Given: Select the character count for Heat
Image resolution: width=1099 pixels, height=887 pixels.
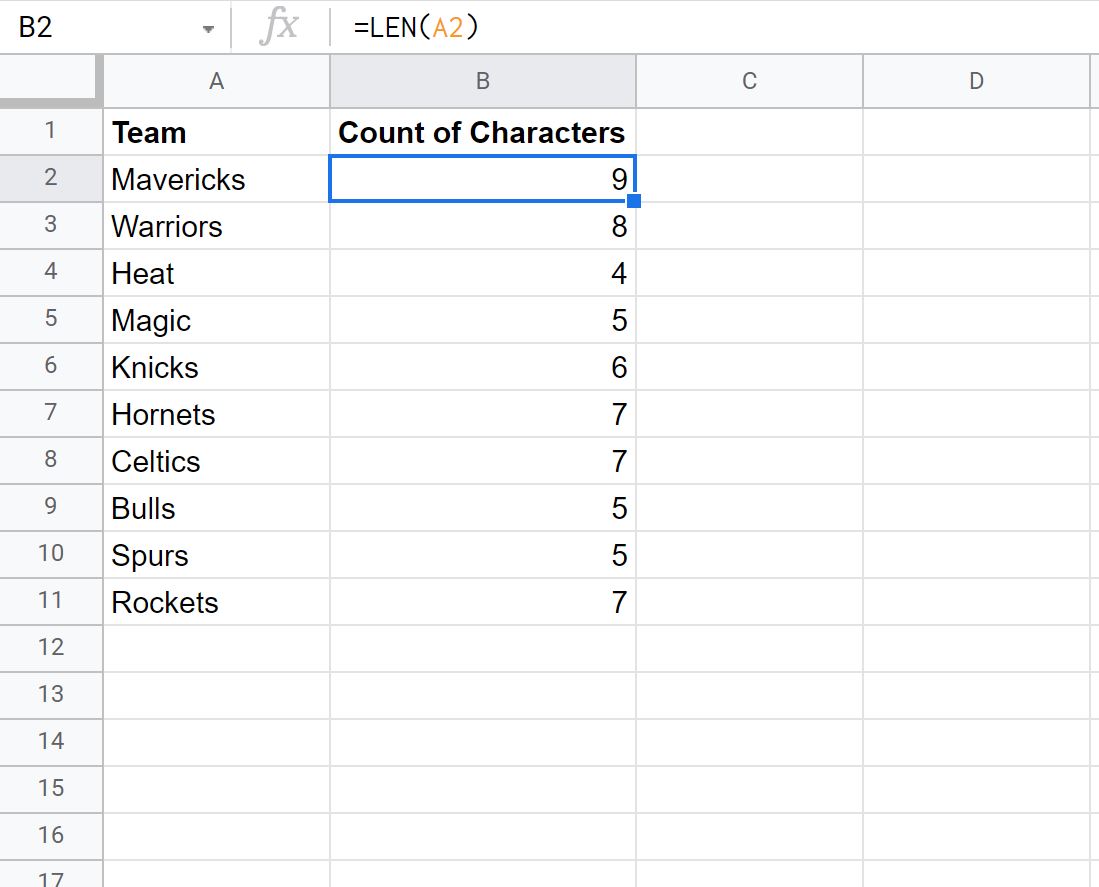Looking at the screenshot, I should [x=482, y=273].
